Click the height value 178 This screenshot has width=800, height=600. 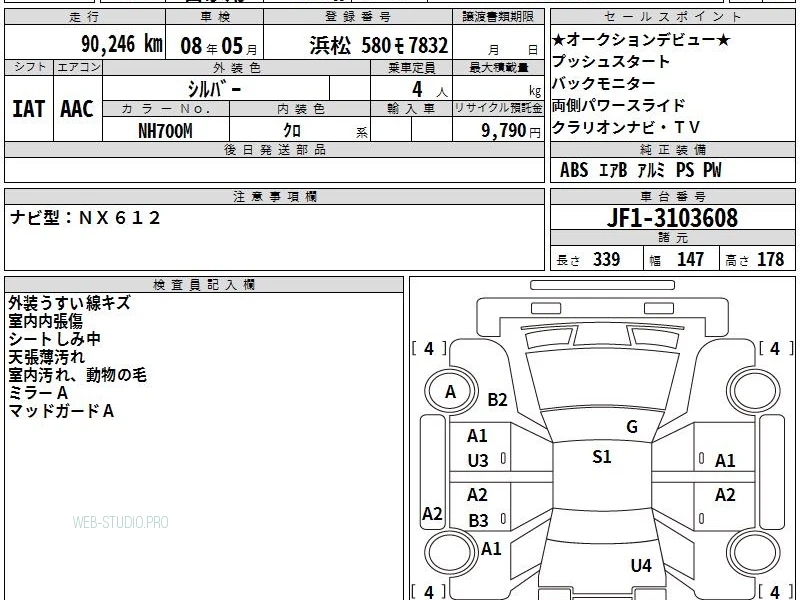coord(770,260)
